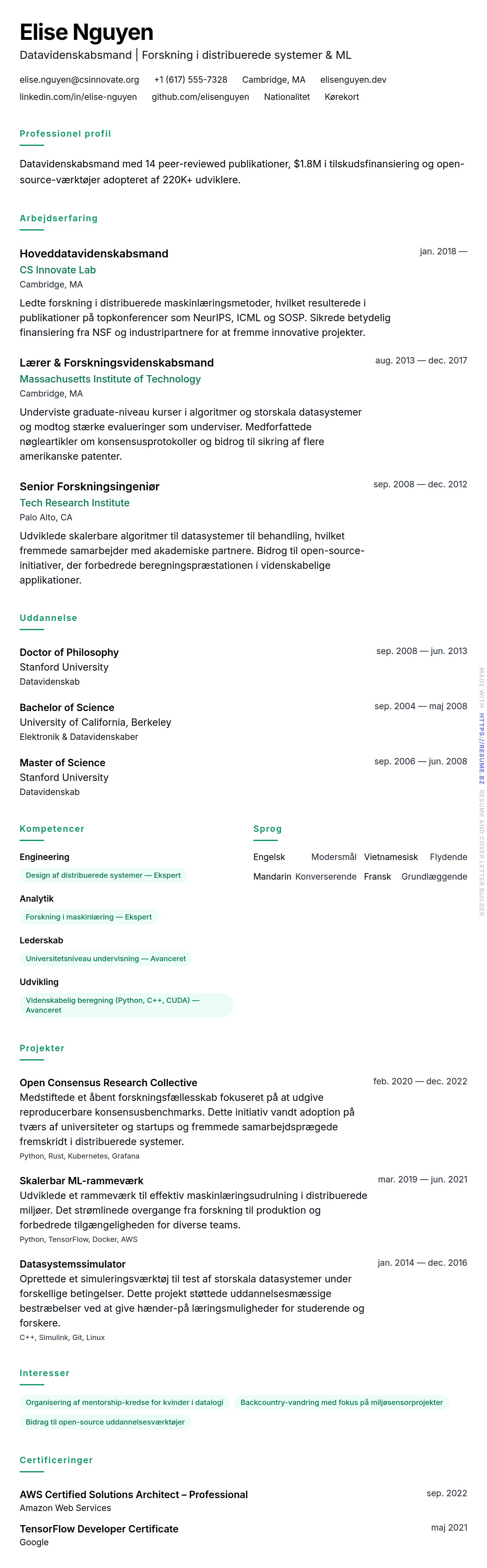The width and height of the screenshot is (487, 1568).
Task: Click the 'Universitetsniveau undervisning — Avanceret' skill tag
Action: click(105, 959)
